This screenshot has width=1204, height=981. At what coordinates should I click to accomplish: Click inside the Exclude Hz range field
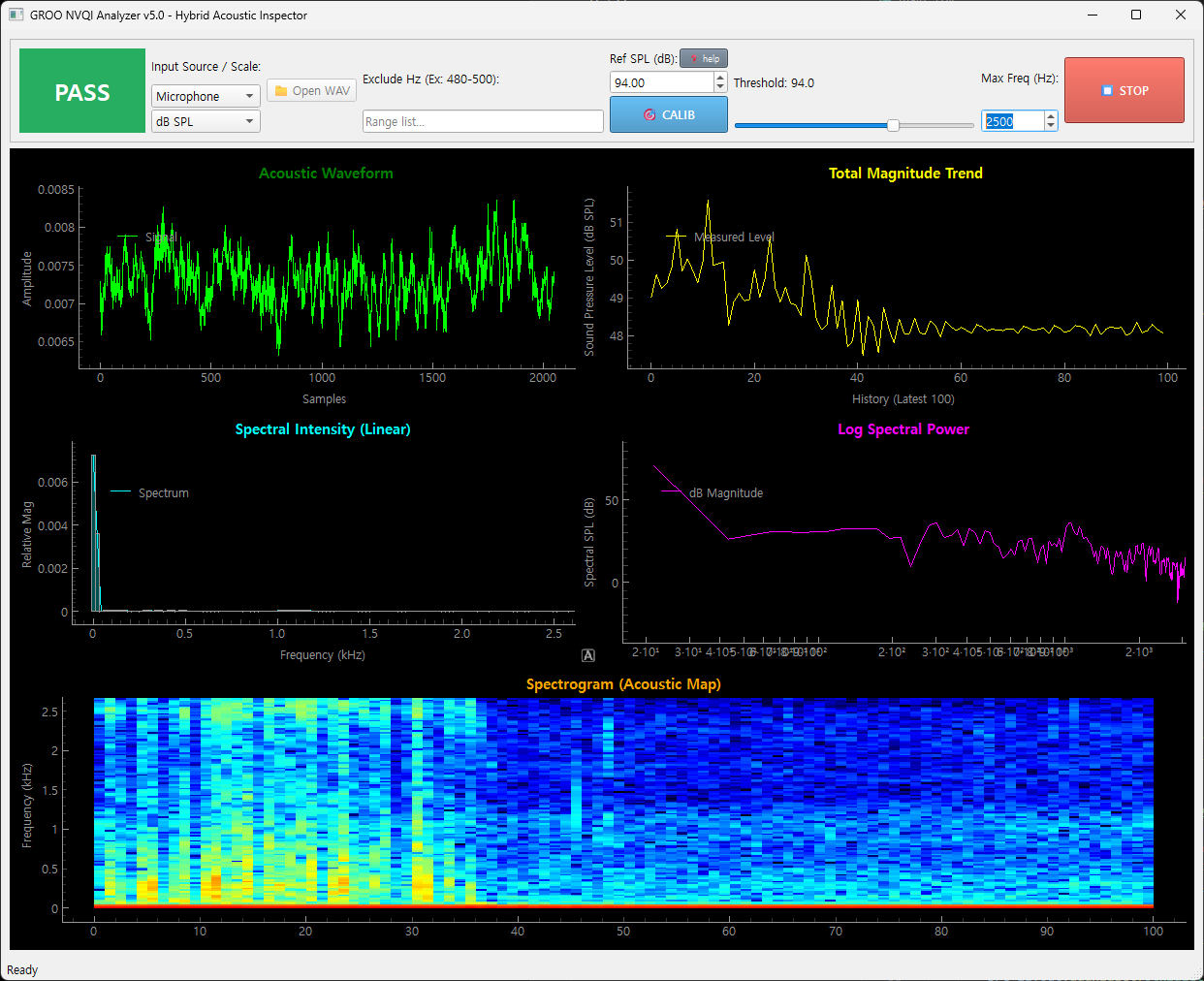point(482,121)
